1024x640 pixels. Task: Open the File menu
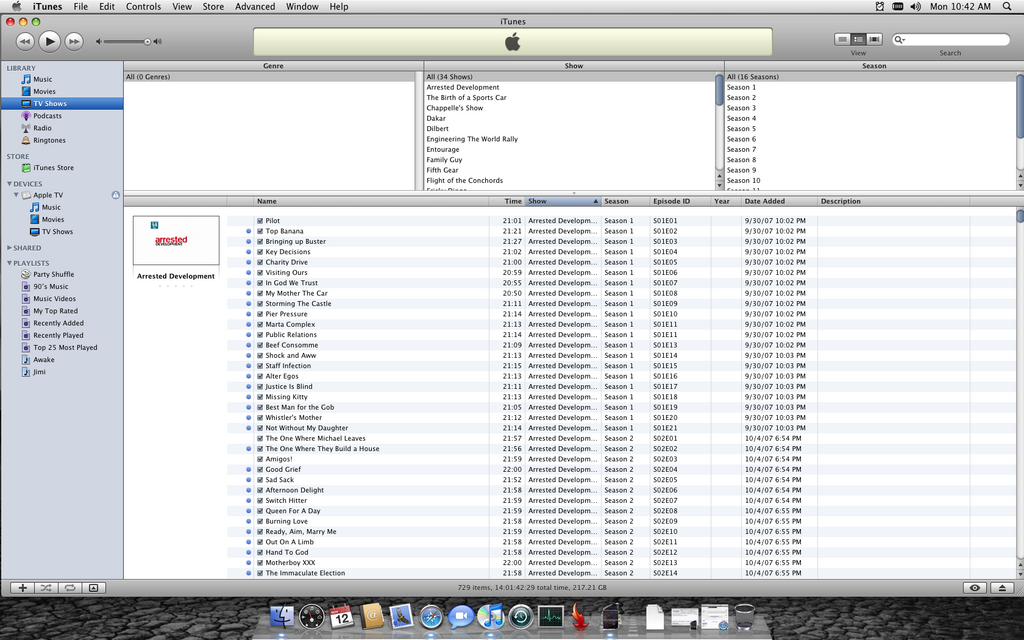[x=80, y=7]
